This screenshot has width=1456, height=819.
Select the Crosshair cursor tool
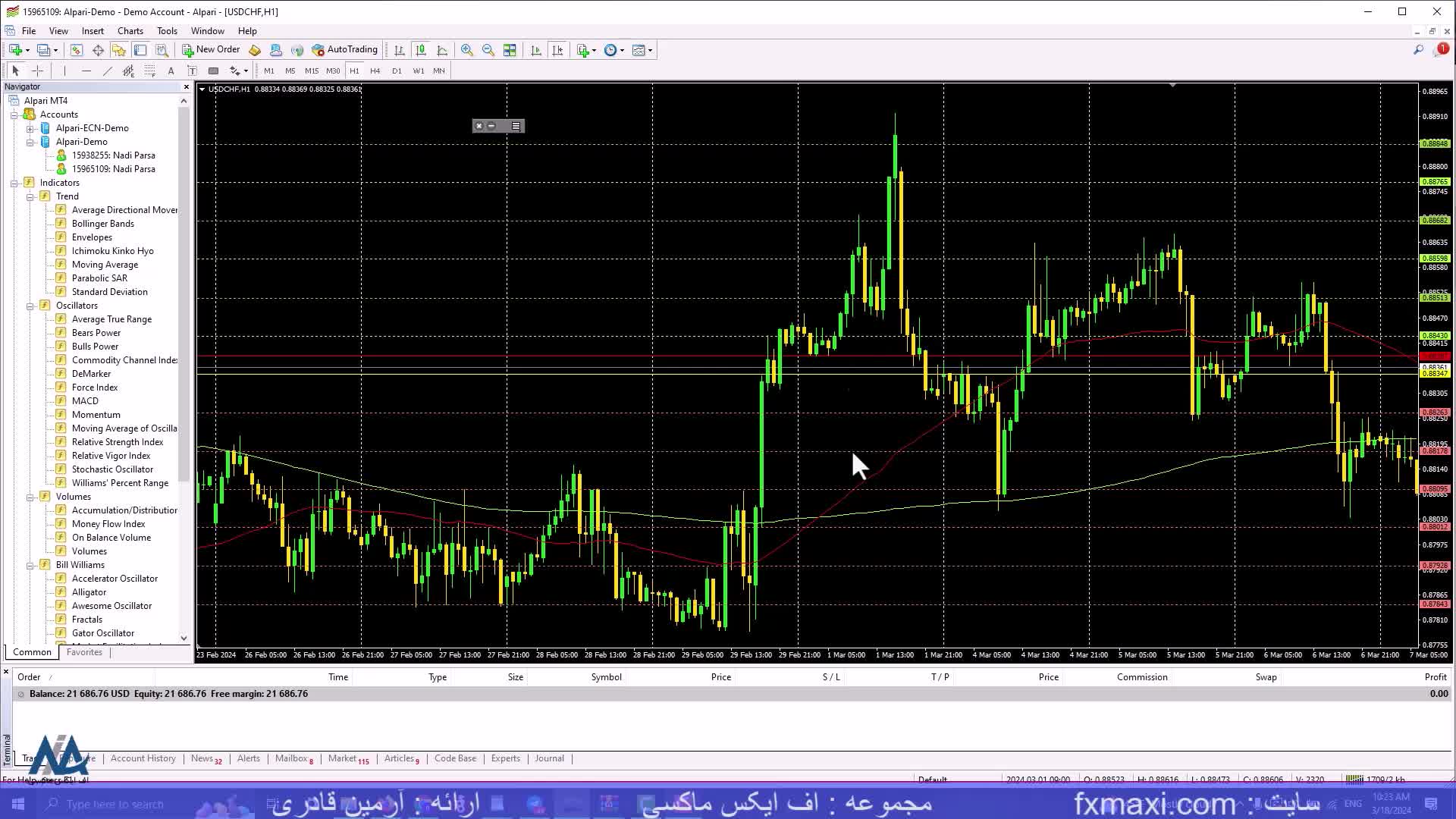click(x=38, y=71)
